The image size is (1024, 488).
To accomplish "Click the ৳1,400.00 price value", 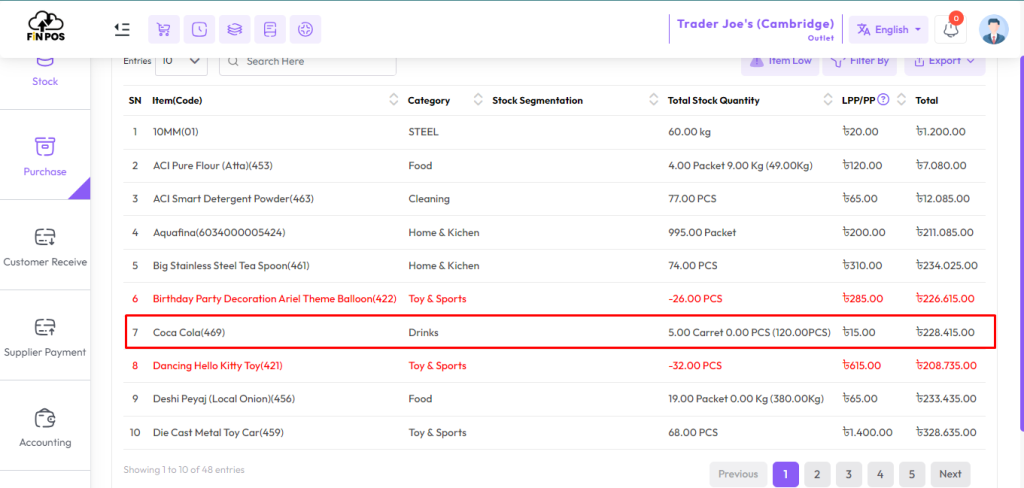I will pos(868,432).
